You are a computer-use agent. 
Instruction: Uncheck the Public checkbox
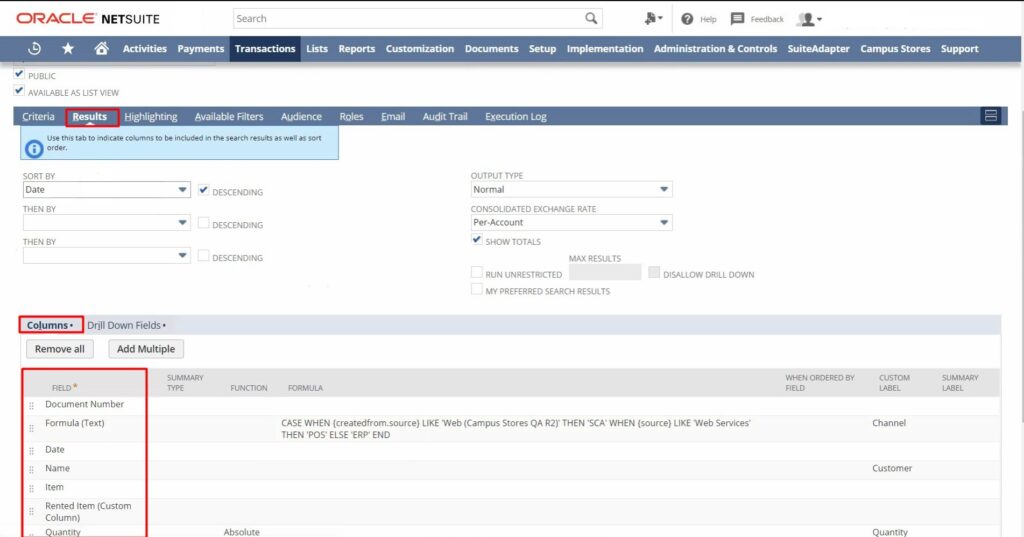tap(19, 74)
